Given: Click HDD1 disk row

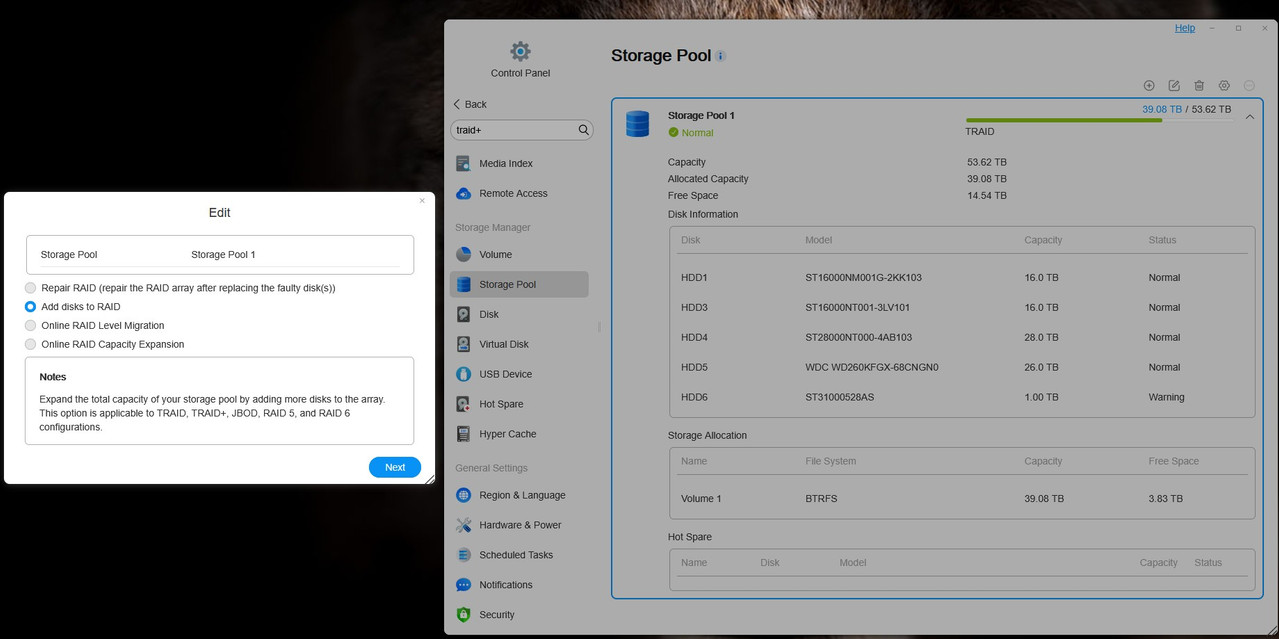Looking at the screenshot, I should 962,277.
